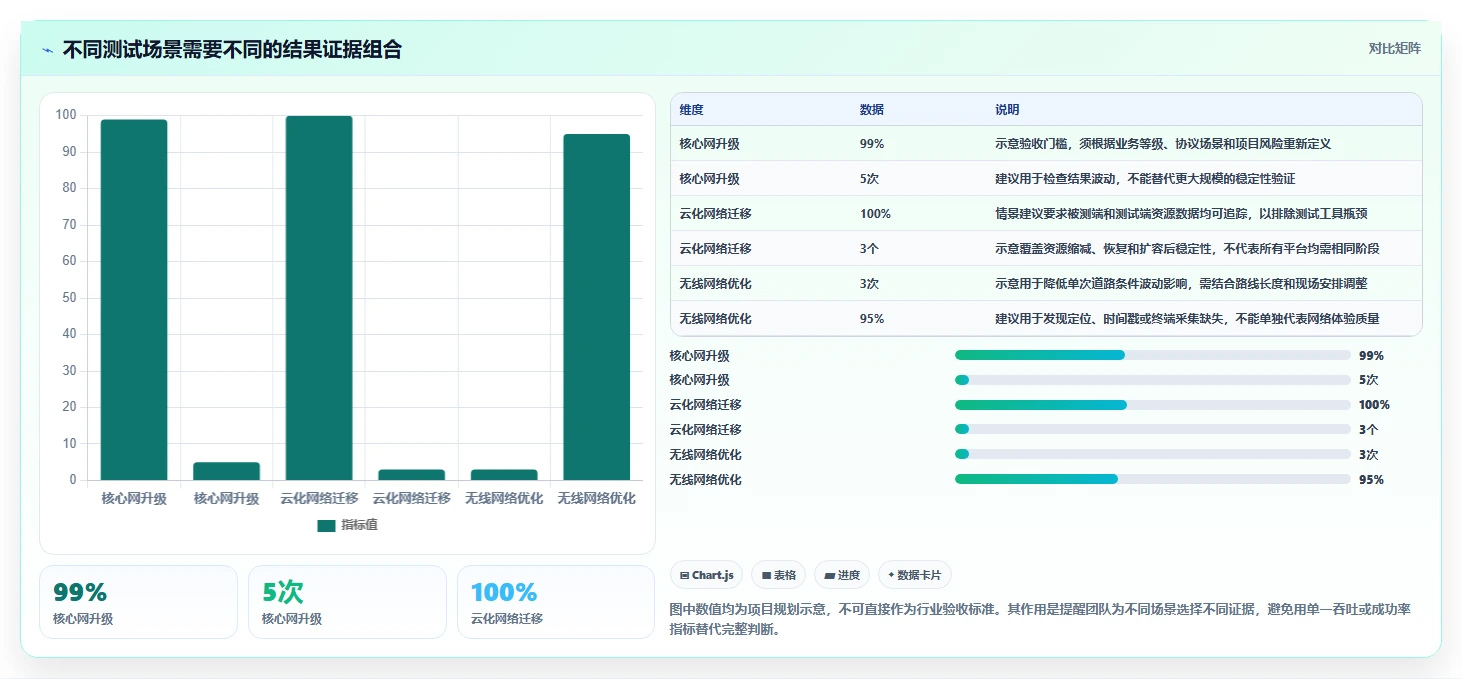1462x679 pixels.
Task: Click 无线网络优化 label of the 95% progress row
Action: (705, 480)
